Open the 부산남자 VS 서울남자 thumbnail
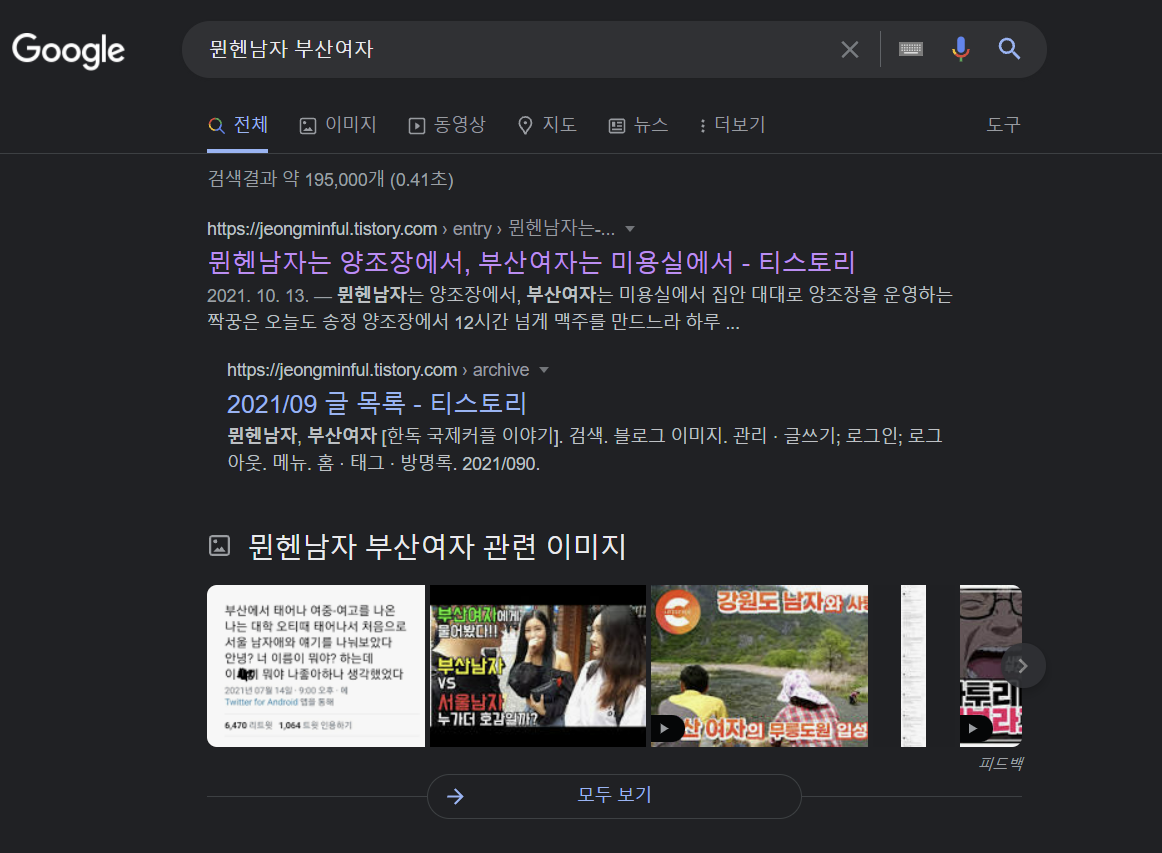Image resolution: width=1162 pixels, height=853 pixels. click(x=538, y=666)
